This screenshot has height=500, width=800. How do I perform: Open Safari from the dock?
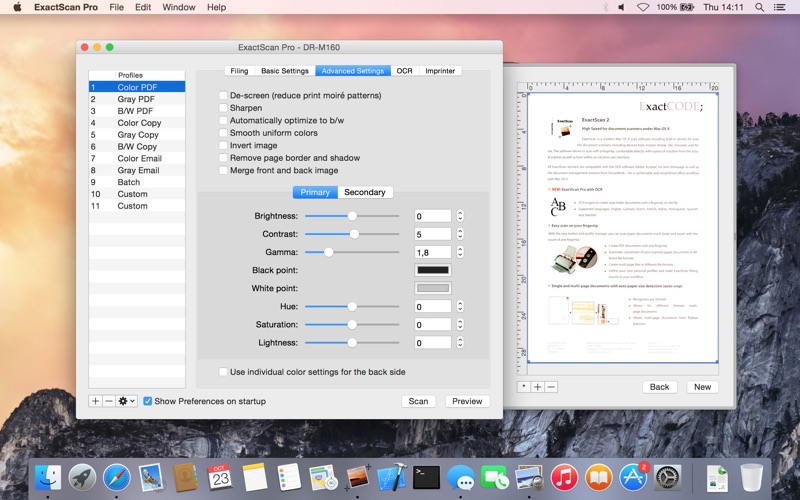tap(116, 476)
